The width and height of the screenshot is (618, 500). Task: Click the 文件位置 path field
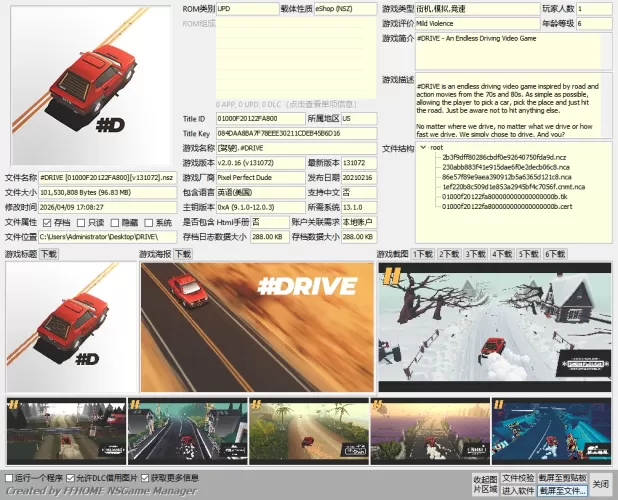[108, 237]
